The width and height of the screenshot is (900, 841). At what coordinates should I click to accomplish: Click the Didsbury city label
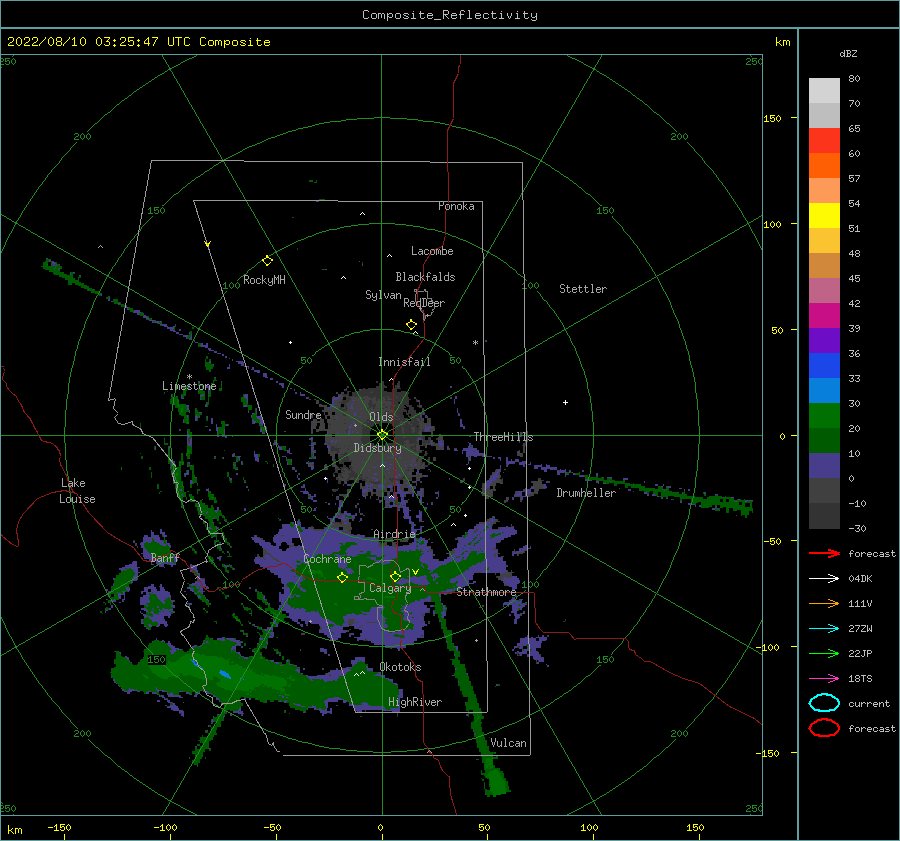378,448
